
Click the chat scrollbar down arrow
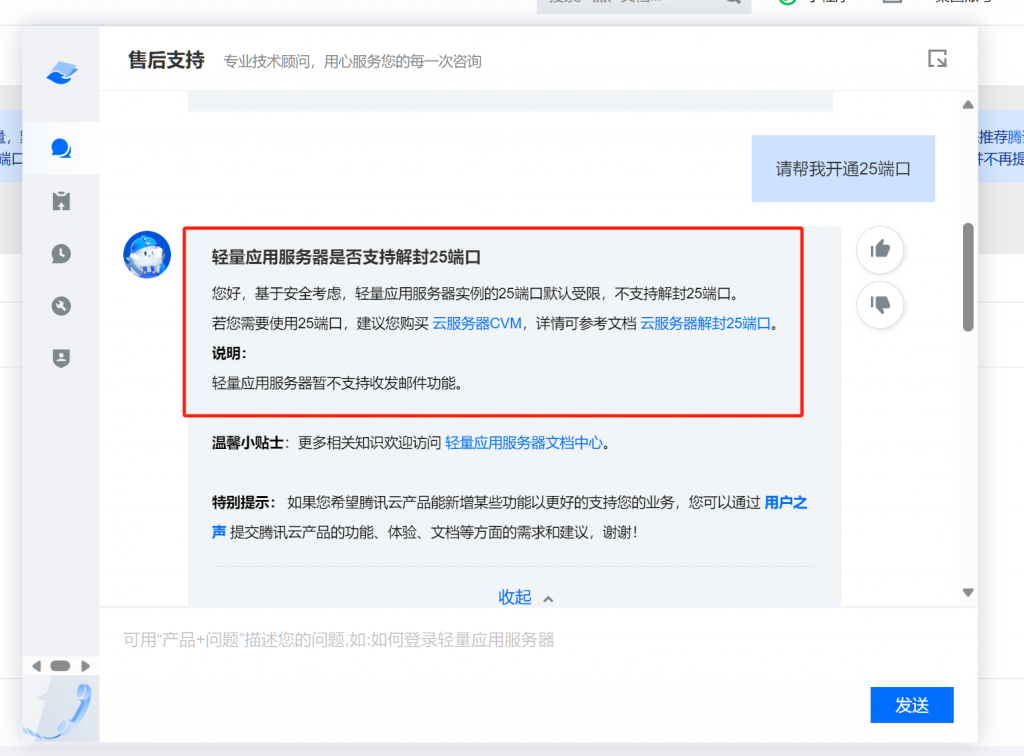tap(968, 593)
